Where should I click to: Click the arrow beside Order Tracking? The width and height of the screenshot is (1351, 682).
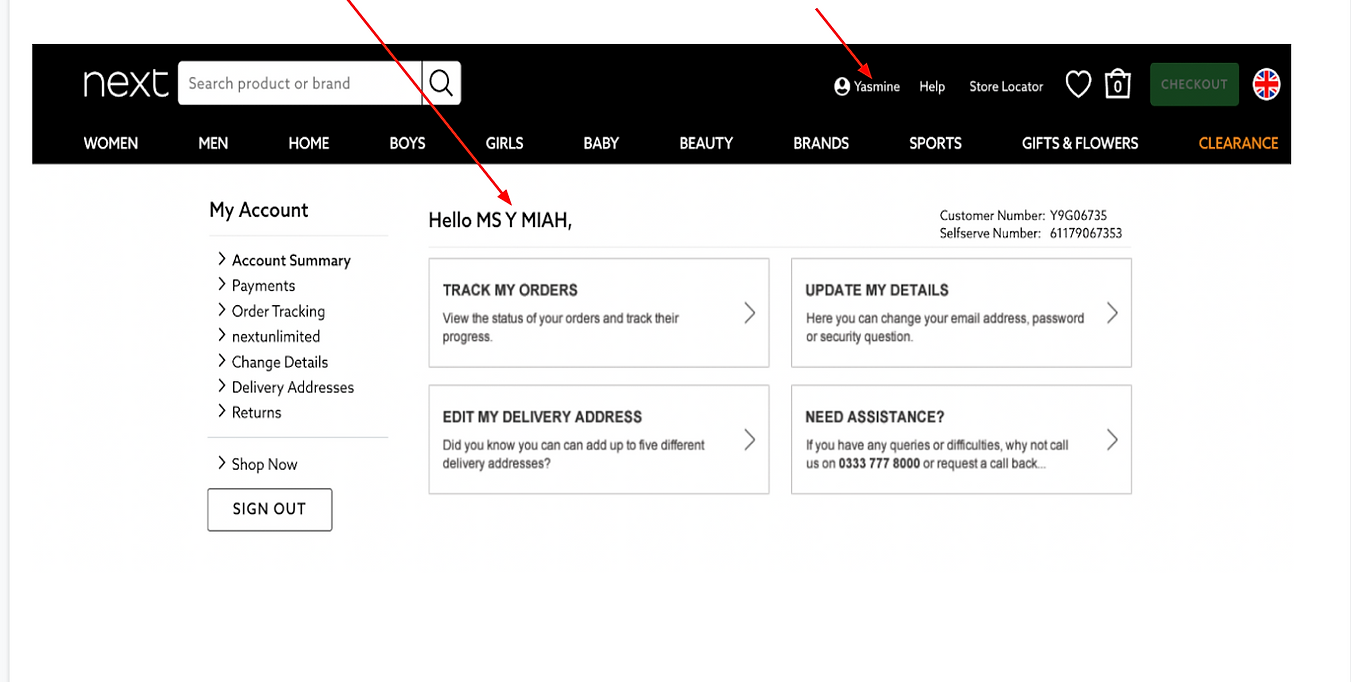(222, 310)
